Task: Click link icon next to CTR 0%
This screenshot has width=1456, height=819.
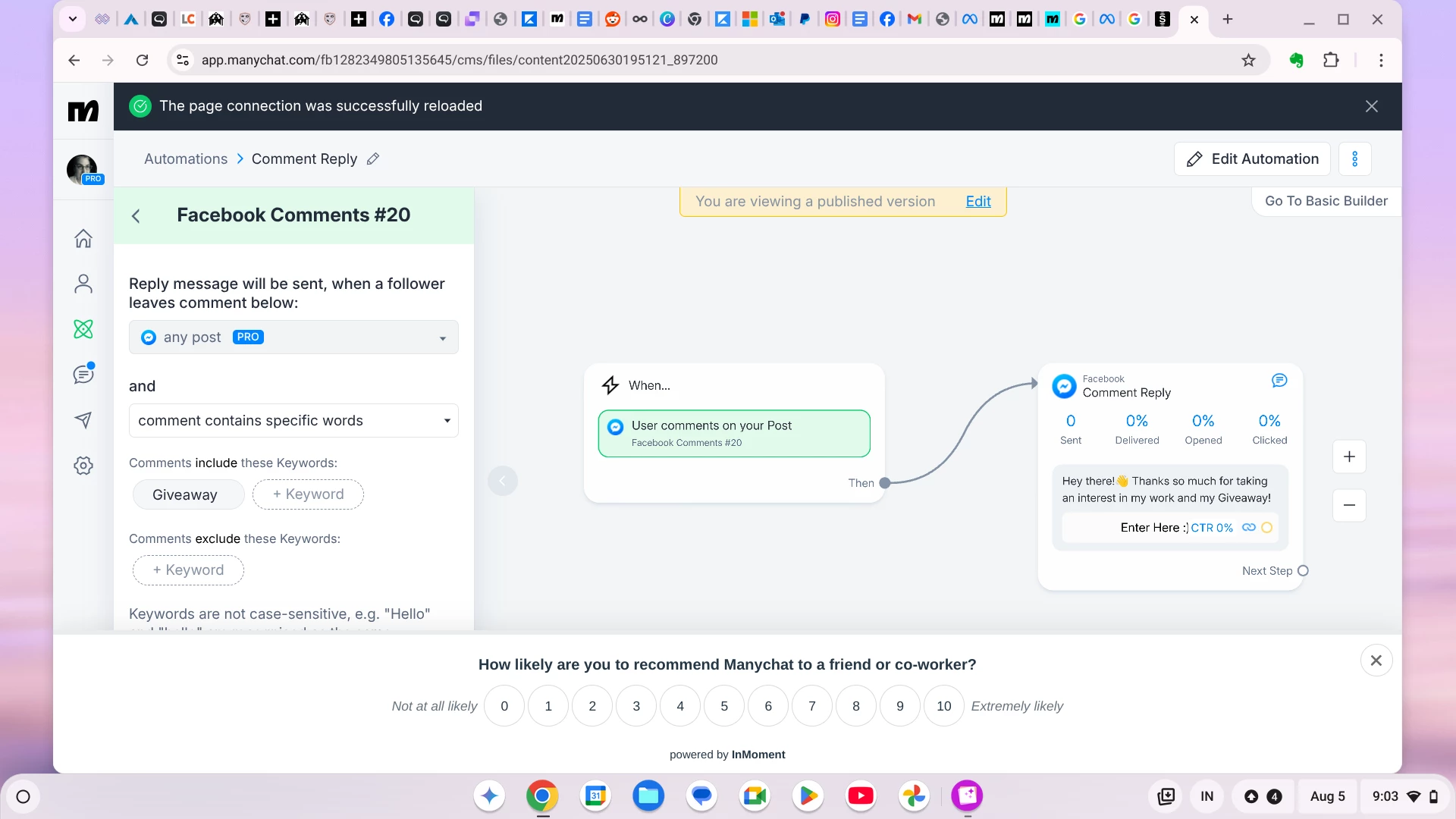Action: (1248, 528)
